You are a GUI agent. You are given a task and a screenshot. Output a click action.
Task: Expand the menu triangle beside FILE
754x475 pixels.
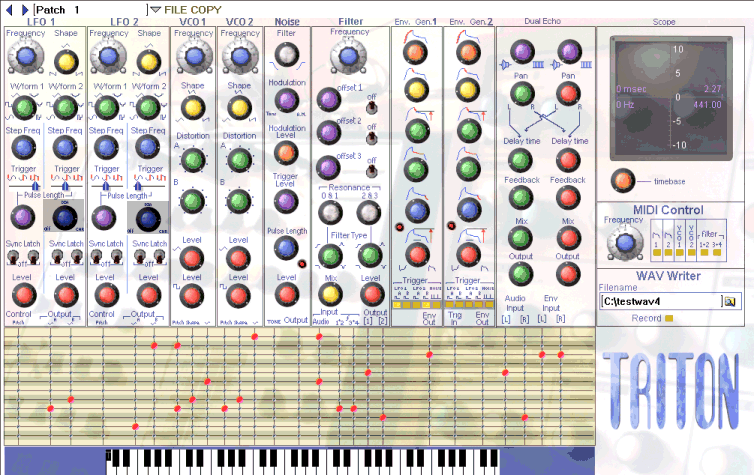pyautogui.click(x=155, y=9)
